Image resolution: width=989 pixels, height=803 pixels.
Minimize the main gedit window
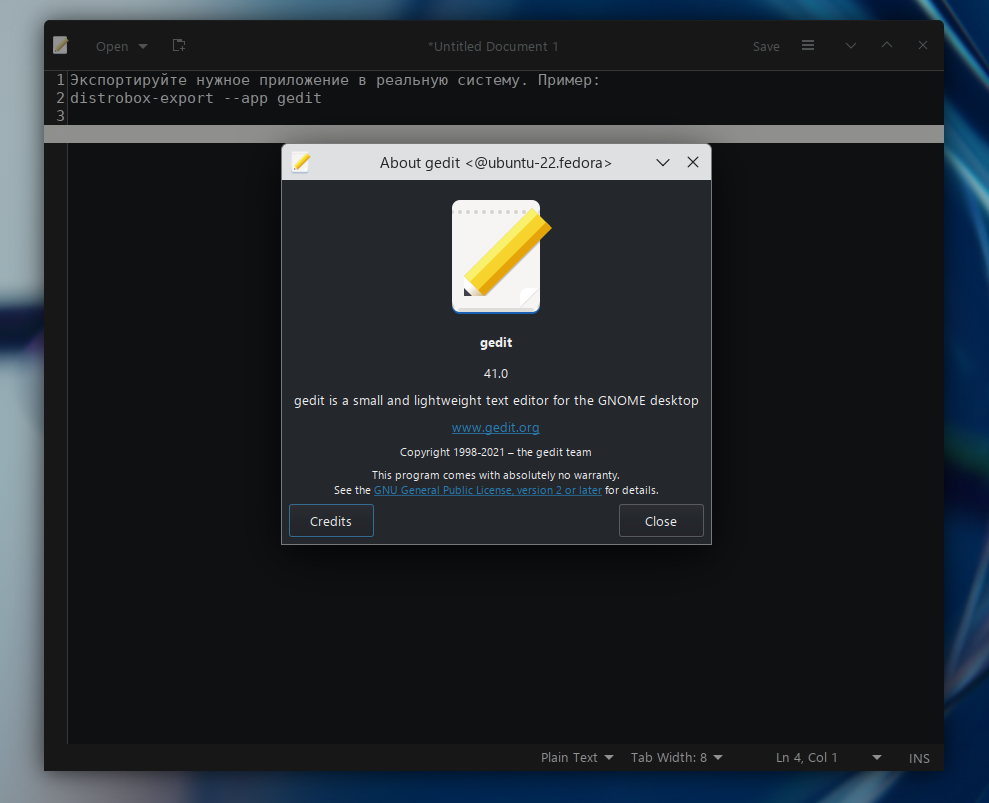[x=851, y=45]
